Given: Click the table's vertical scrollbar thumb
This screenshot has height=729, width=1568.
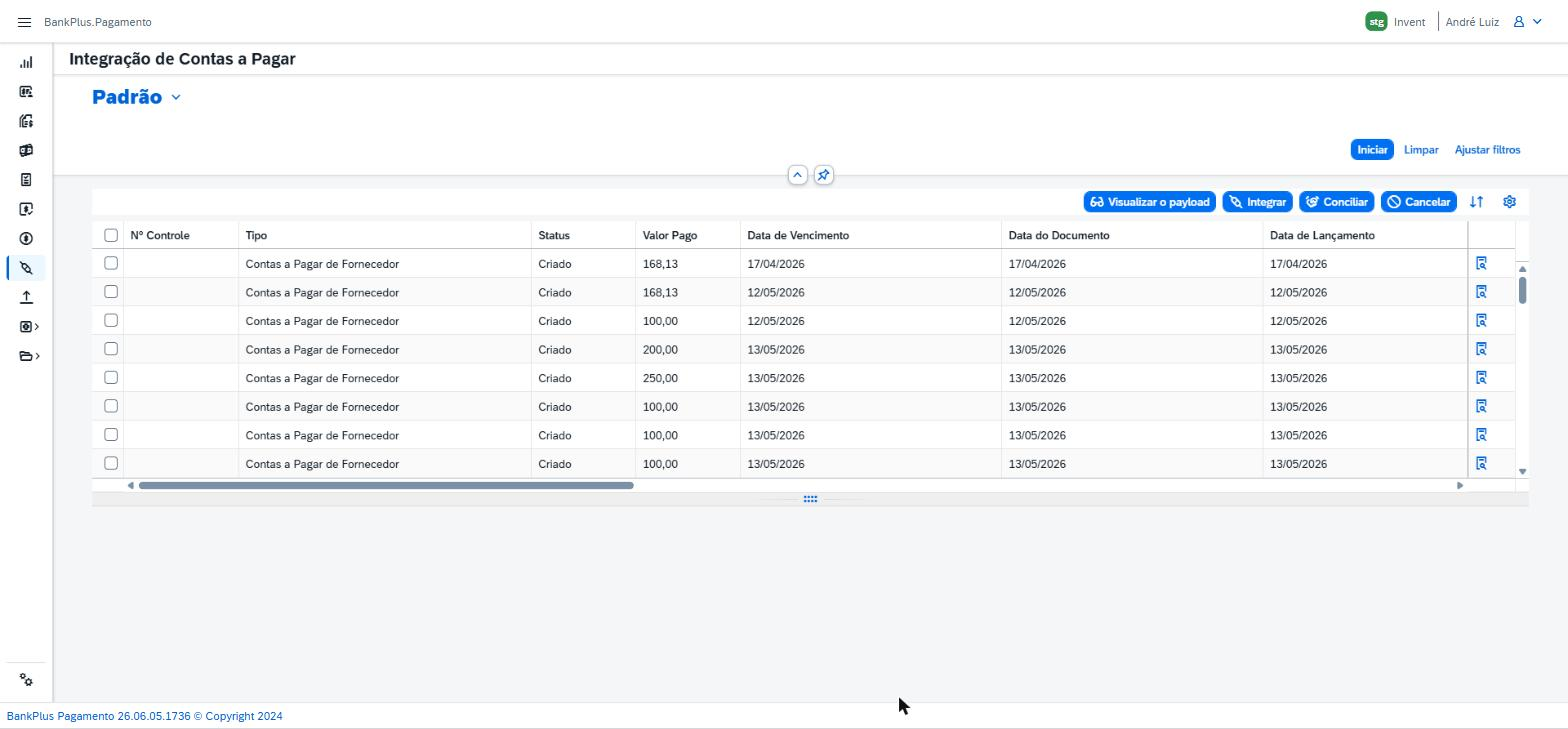Looking at the screenshot, I should 1522,290.
